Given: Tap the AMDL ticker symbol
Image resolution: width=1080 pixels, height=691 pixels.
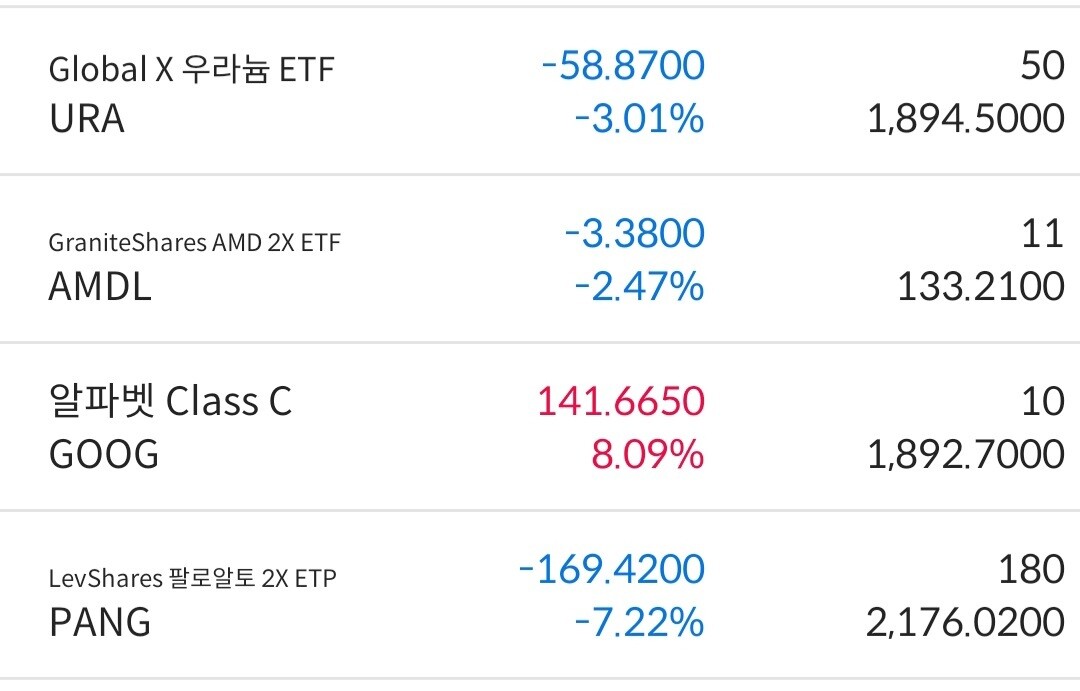Looking at the screenshot, I should (x=100, y=287).
